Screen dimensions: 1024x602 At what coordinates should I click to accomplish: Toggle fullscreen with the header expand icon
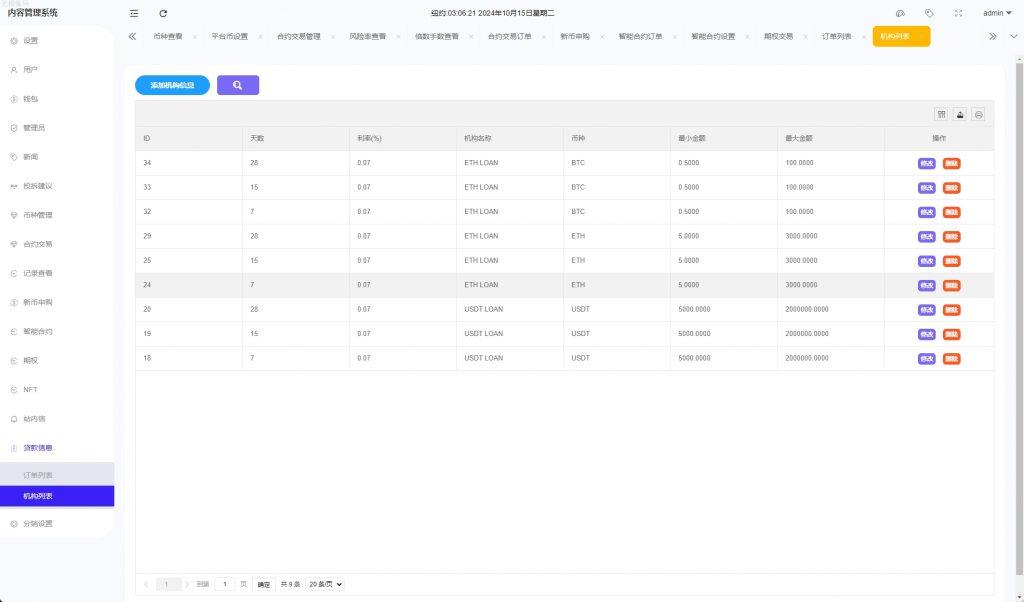(x=958, y=13)
